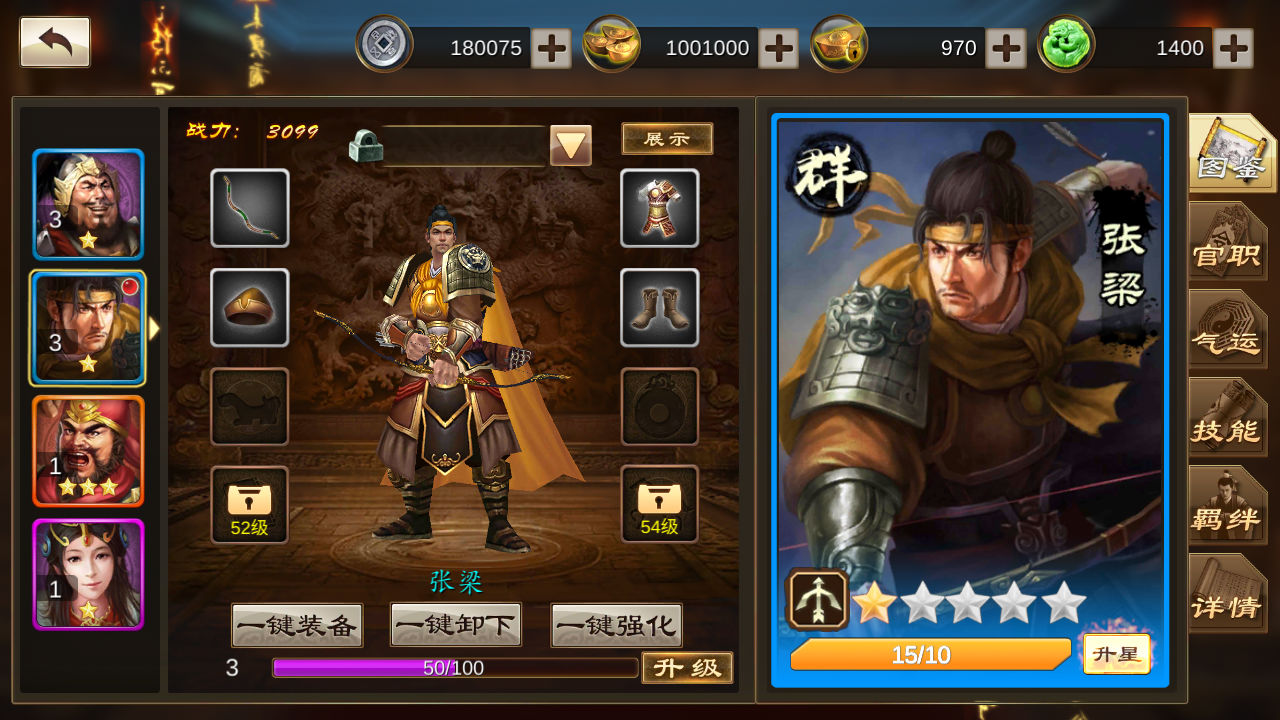This screenshot has width=1280, height=720.
Task: Add jade currency with plus button
Action: tap(1233, 48)
